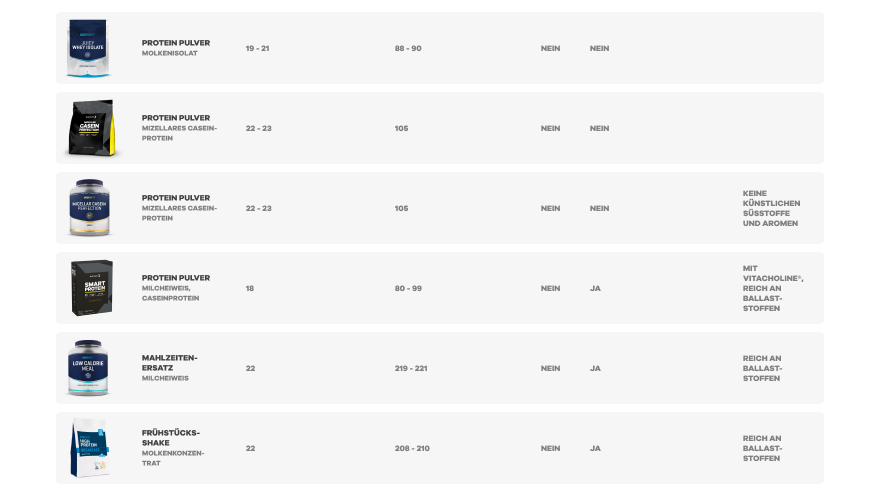Click the 88 - 90 calorie value
This screenshot has width=880, height=495.
408,48
